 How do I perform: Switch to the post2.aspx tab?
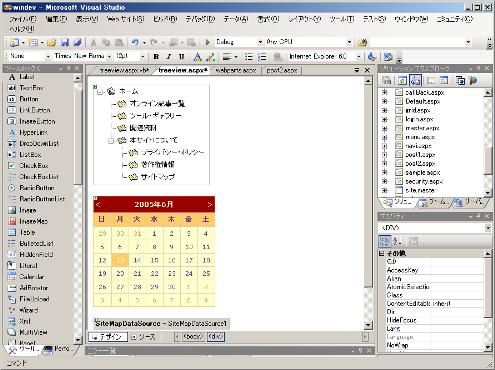click(x=282, y=70)
